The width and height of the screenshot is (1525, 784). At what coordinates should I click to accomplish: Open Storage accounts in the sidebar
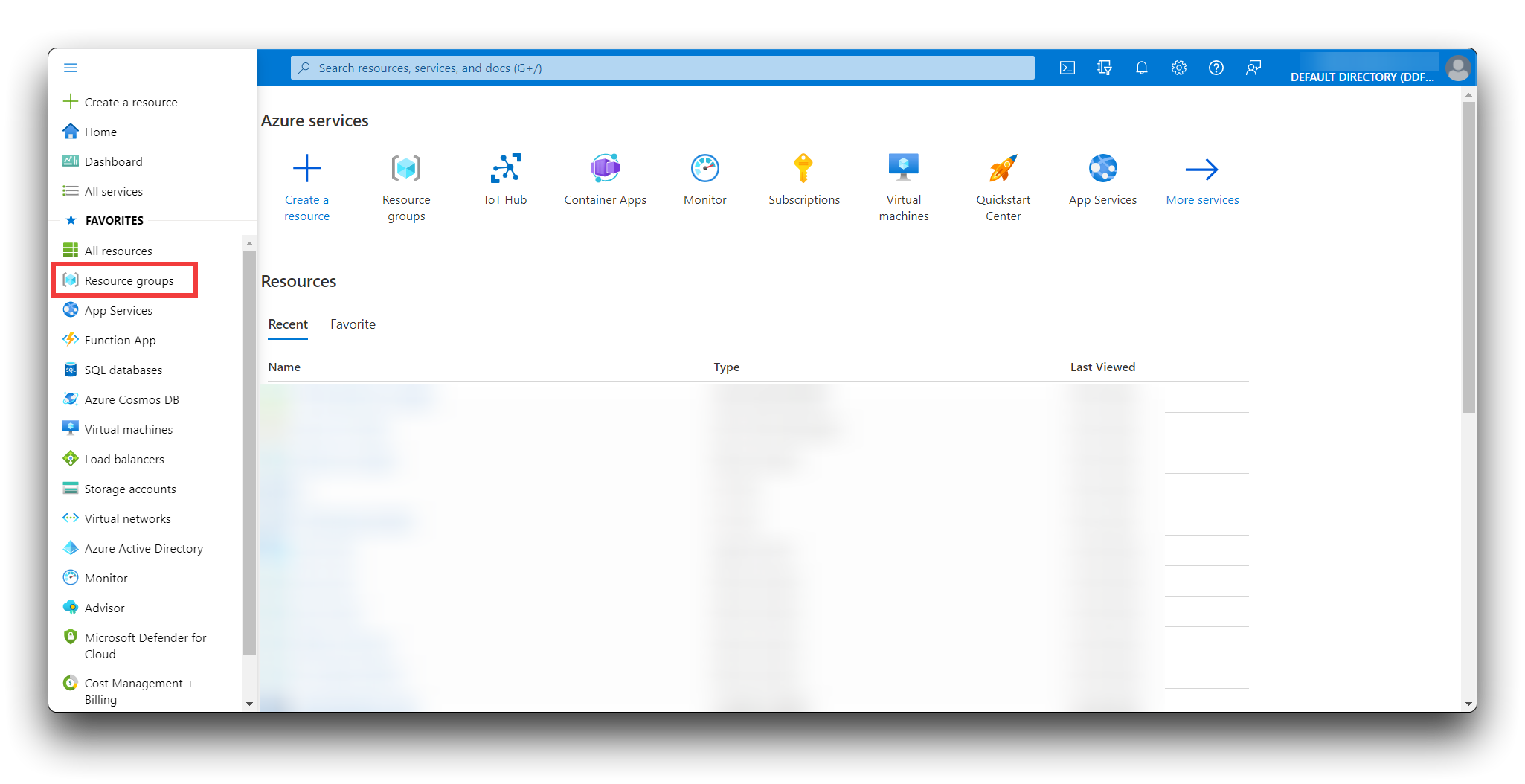(120, 489)
